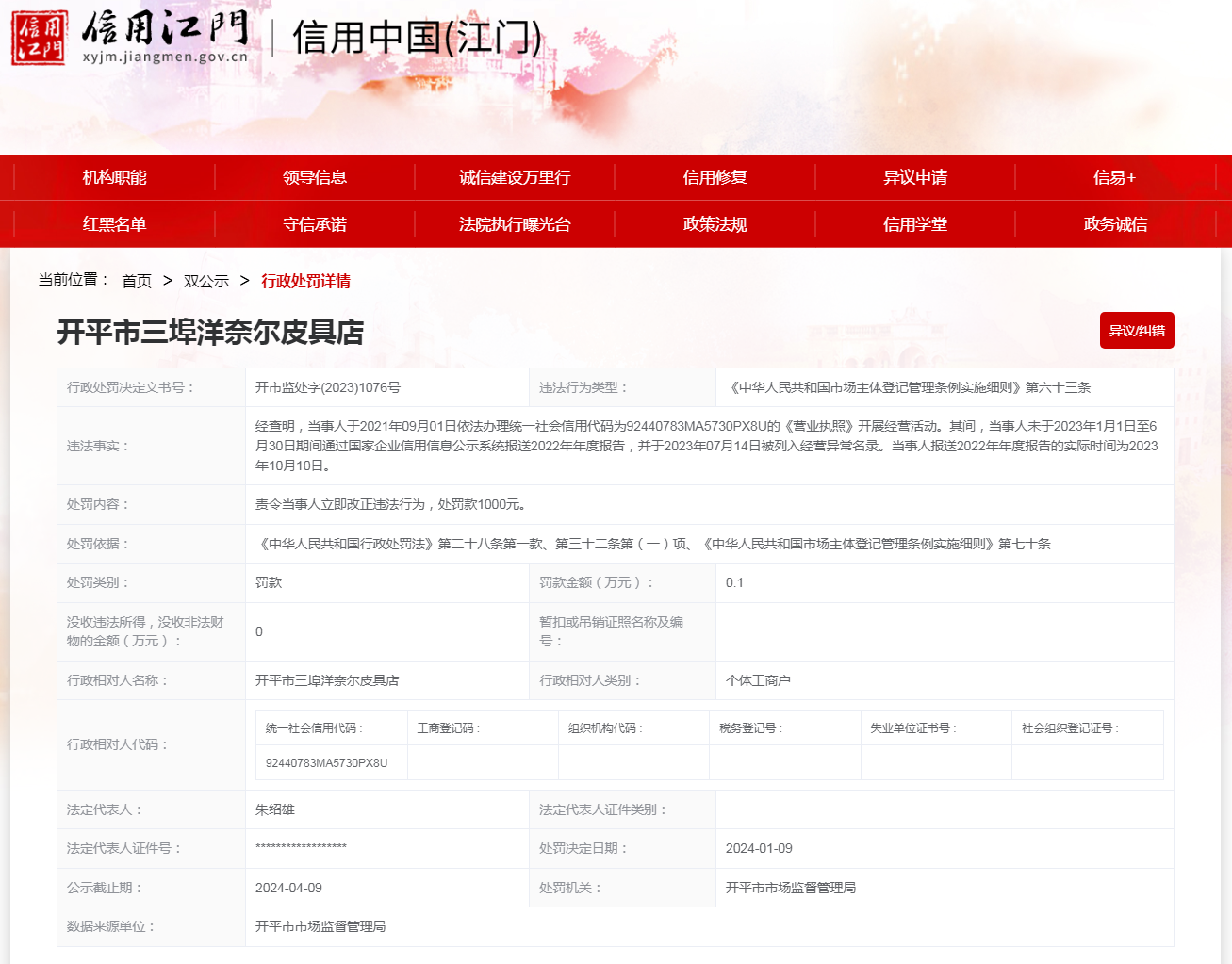The image size is (1232, 964).
Task: Open the 守信承诺 menu item
Action: pos(315,224)
